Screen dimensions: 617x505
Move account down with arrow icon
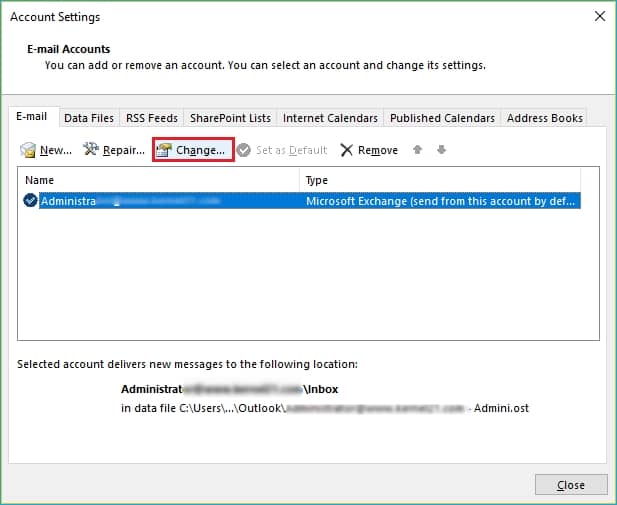coord(442,150)
